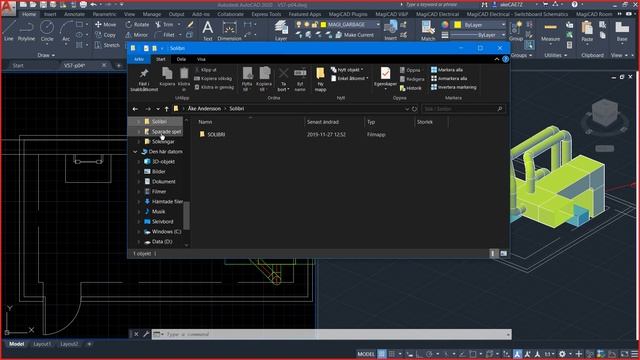
Task: Click 'Byt namn' rename icon in Explorer
Action: pos(300,80)
